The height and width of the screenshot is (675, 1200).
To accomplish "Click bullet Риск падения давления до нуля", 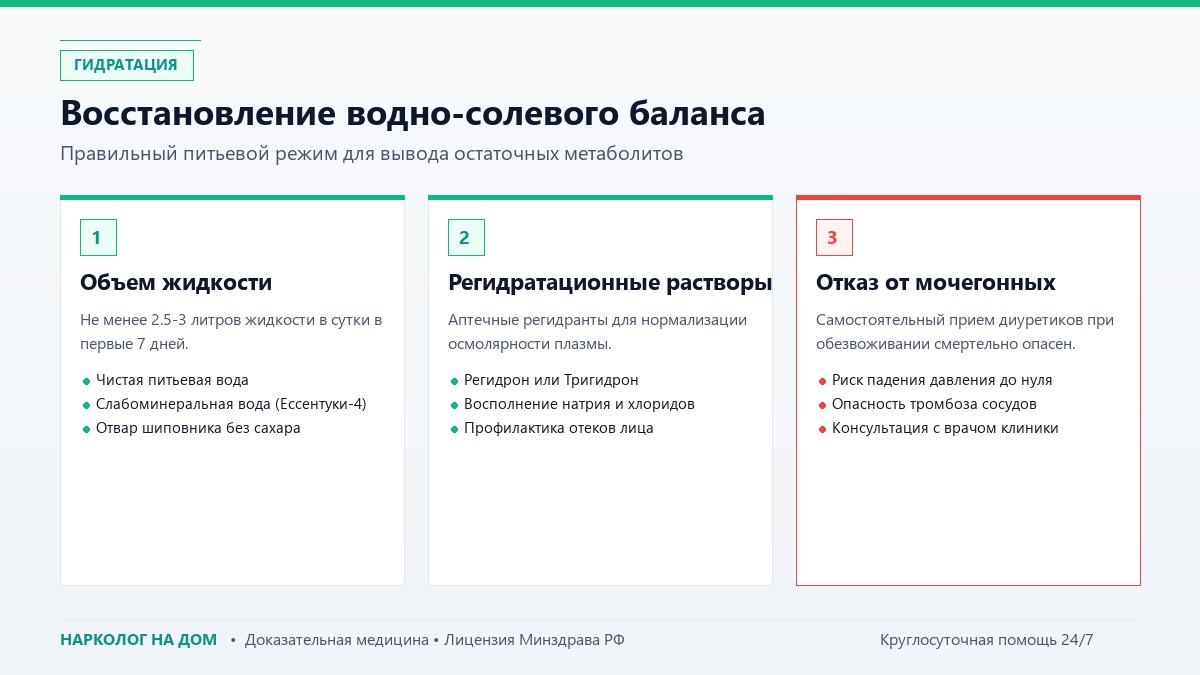I will (x=942, y=380).
